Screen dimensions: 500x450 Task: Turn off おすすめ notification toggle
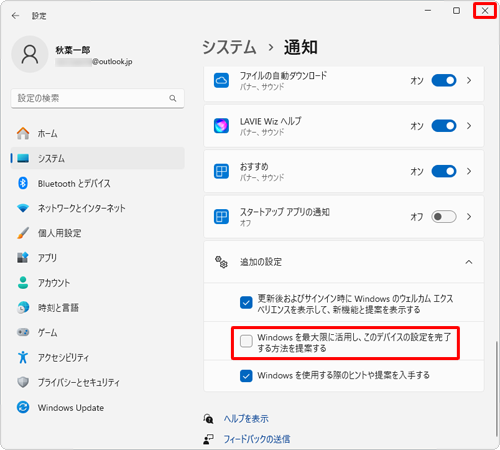[444, 171]
